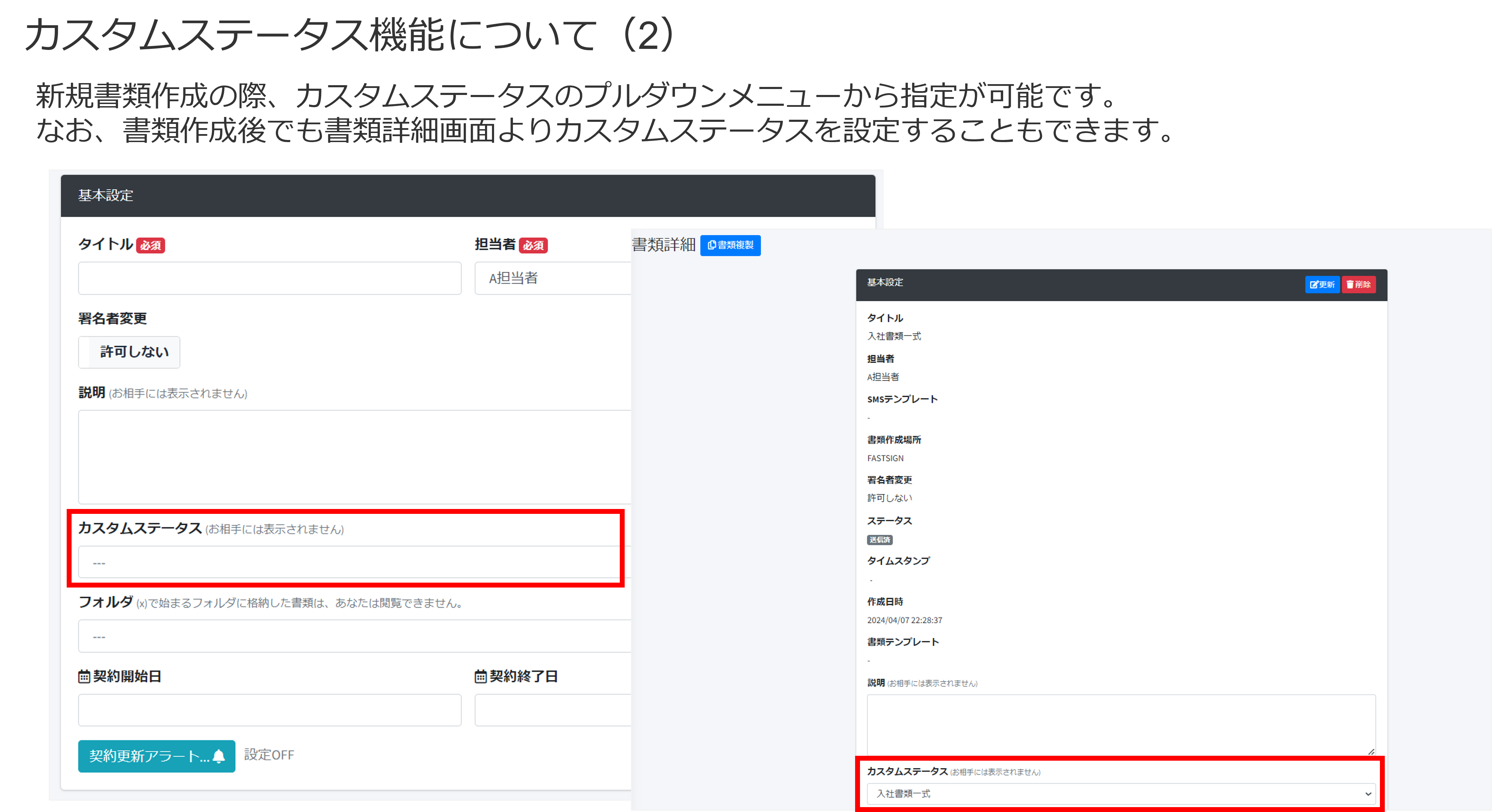Click the 設定OFF label beside the alert button
1492x812 pixels.
(x=269, y=755)
